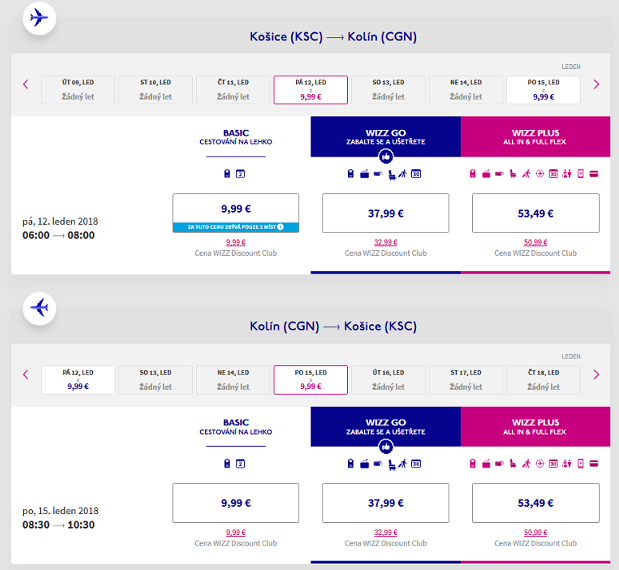Click the priority boarding icon under outbound WIZZ GO
Viewport: 619px width, 570px height.
(402, 174)
